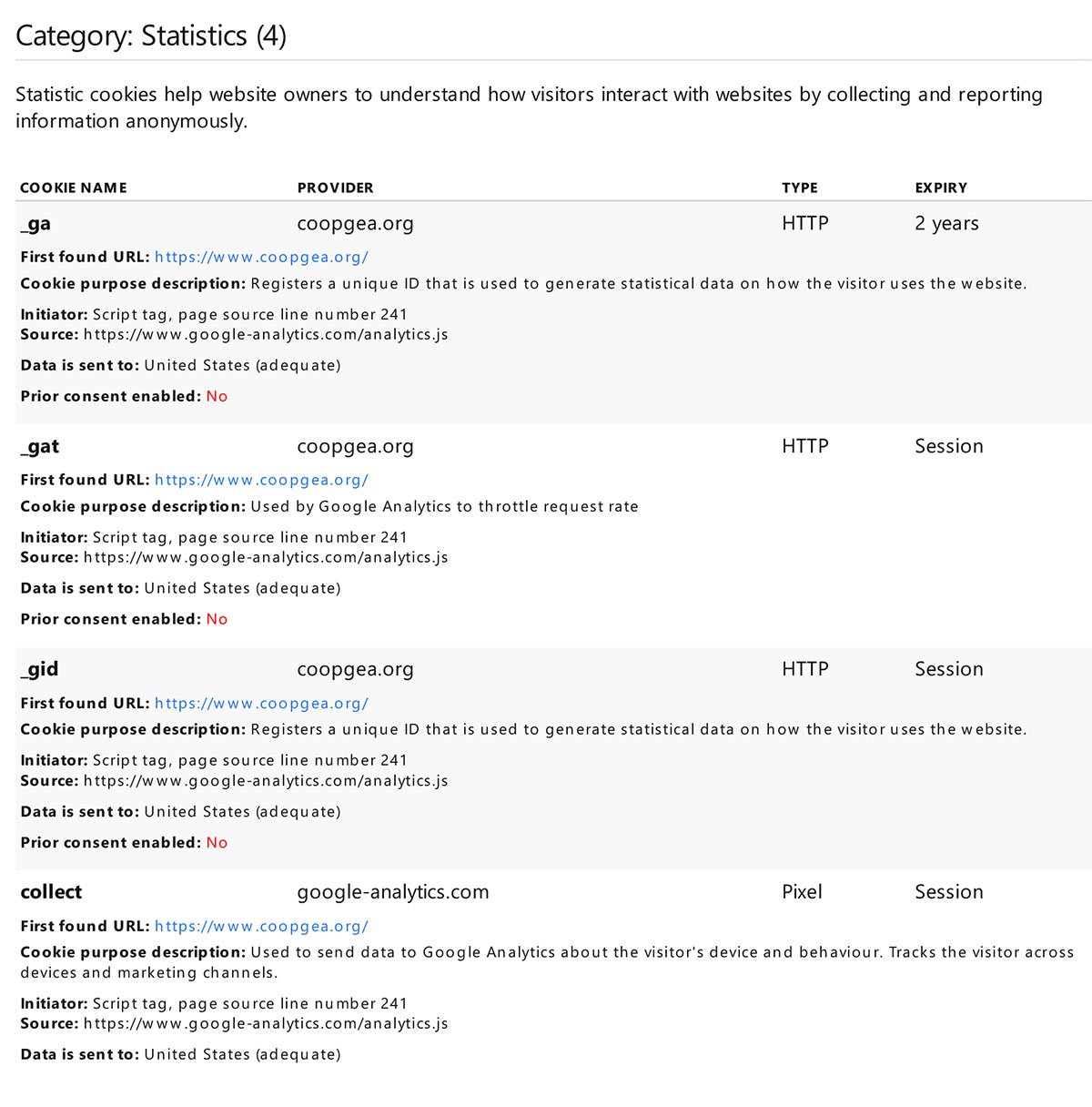Click the 2 years expiry value

click(x=946, y=224)
